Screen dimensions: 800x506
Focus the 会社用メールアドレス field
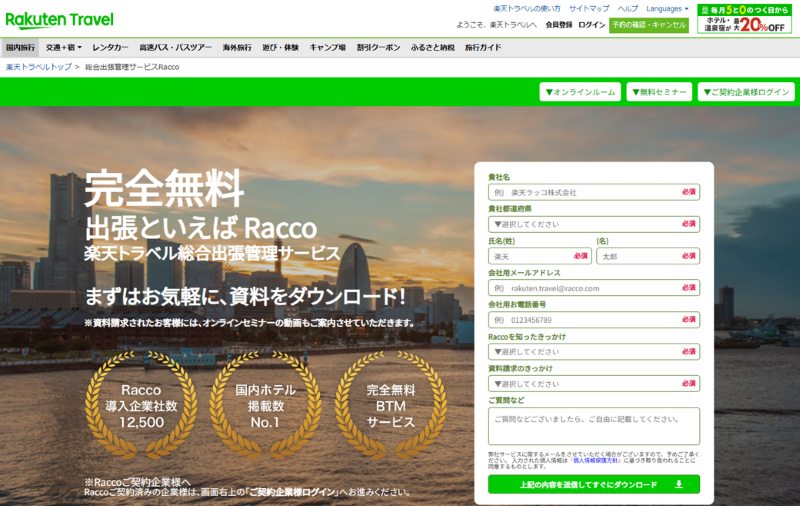tap(594, 288)
